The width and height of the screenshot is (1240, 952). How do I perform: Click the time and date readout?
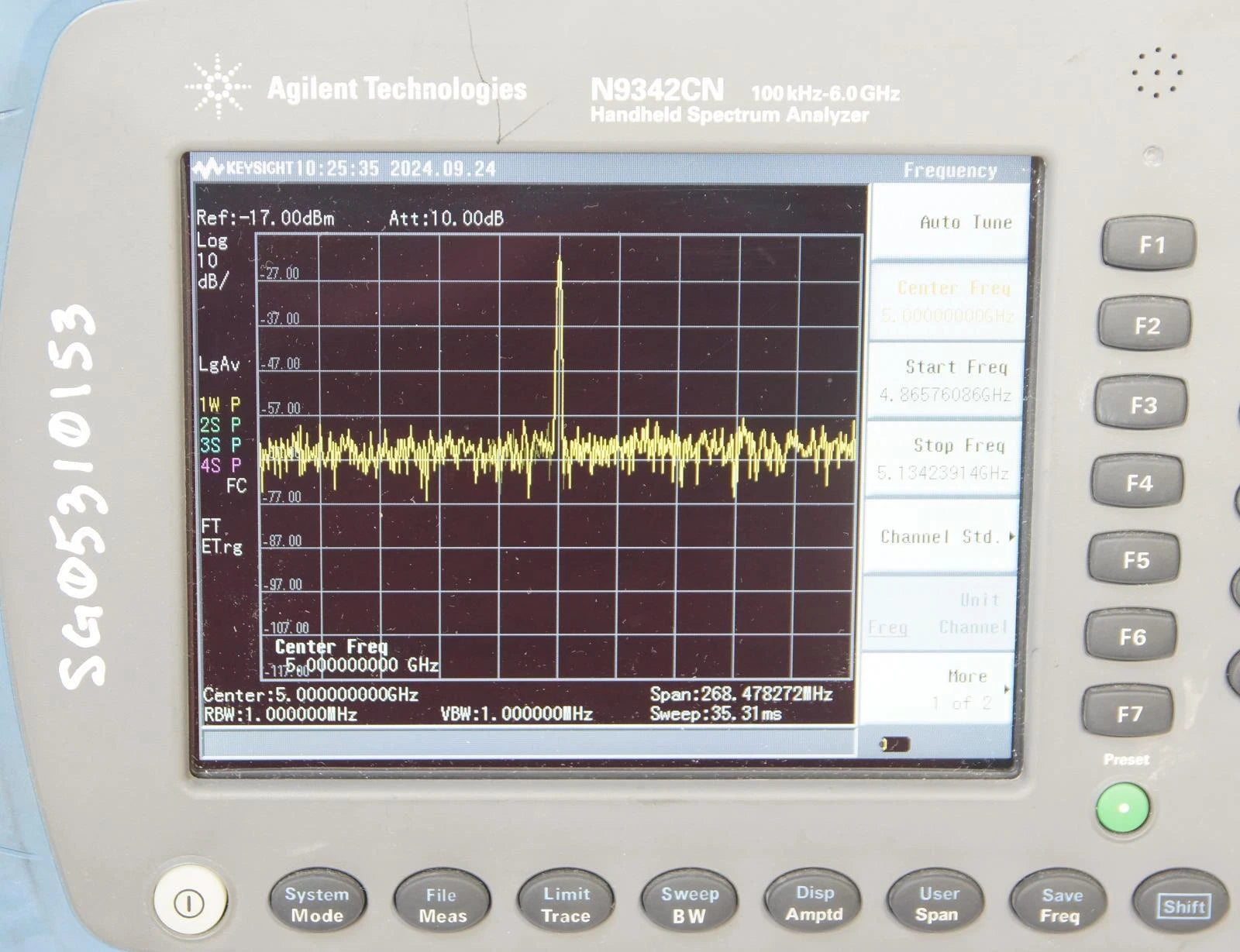point(395,168)
